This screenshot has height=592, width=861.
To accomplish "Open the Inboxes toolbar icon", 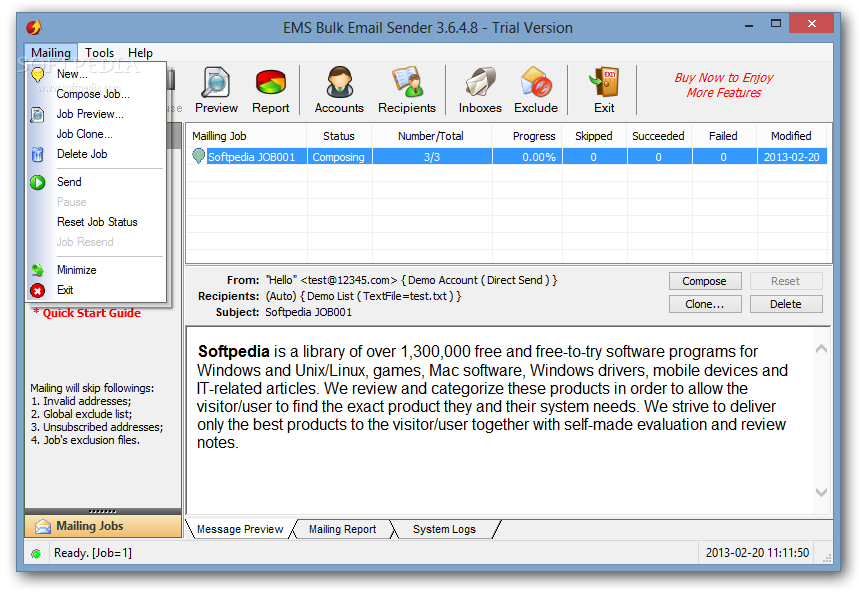I will tap(480, 82).
